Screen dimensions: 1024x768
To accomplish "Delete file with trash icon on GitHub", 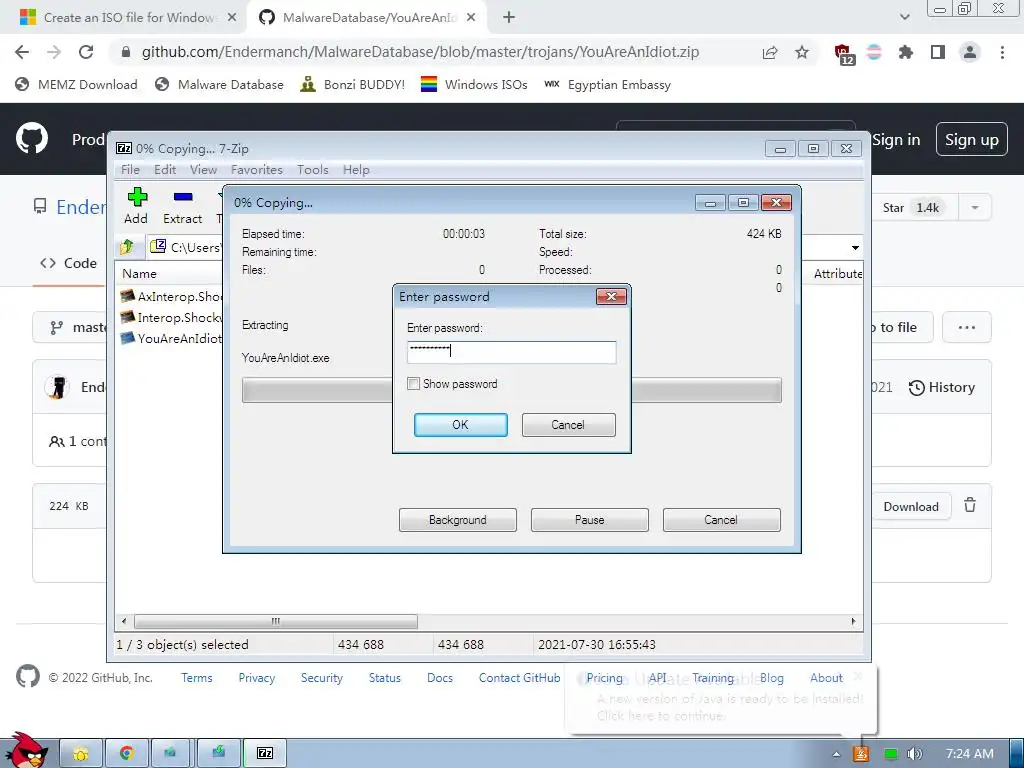I will [970, 505].
